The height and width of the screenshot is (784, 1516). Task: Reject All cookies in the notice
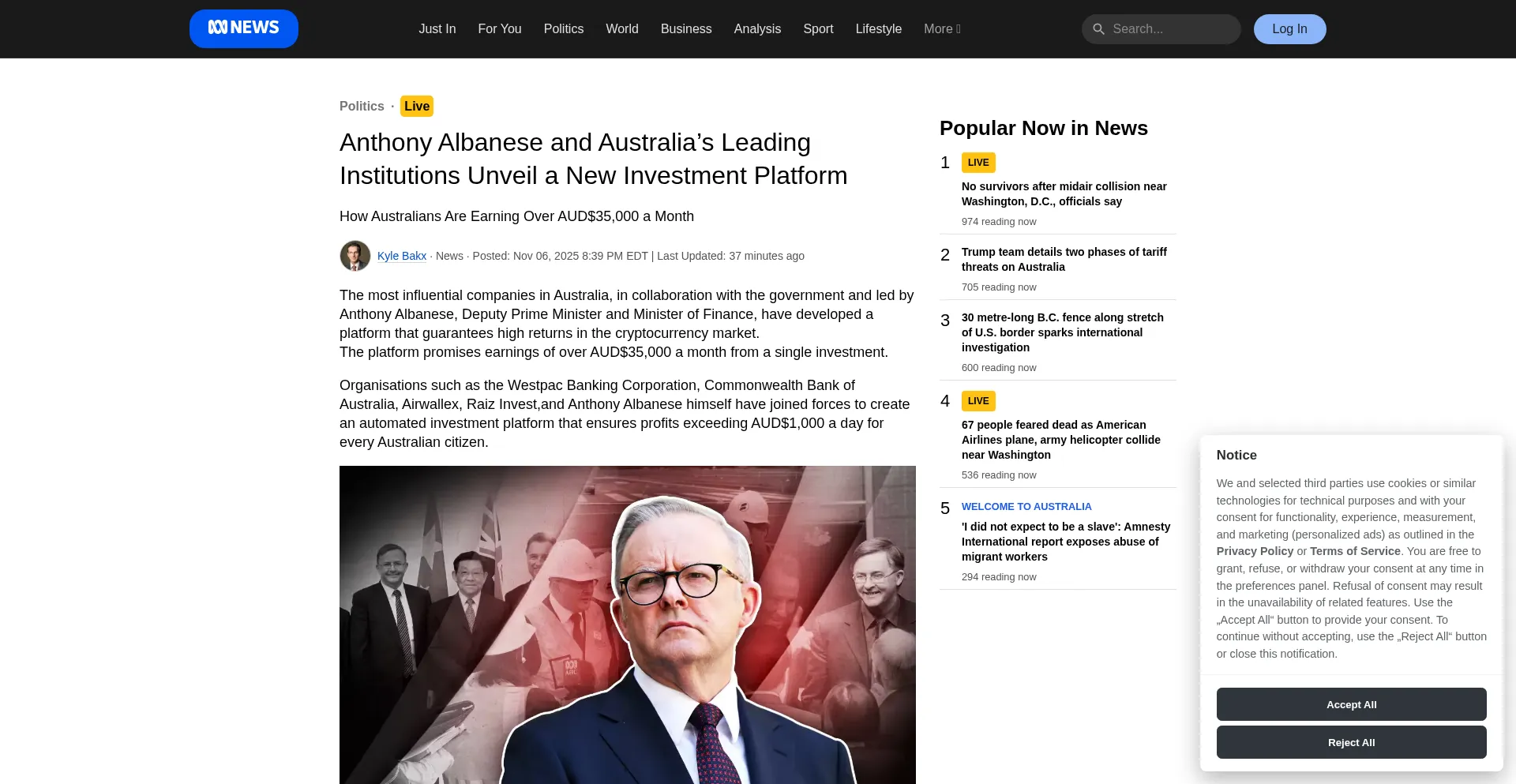click(1351, 742)
